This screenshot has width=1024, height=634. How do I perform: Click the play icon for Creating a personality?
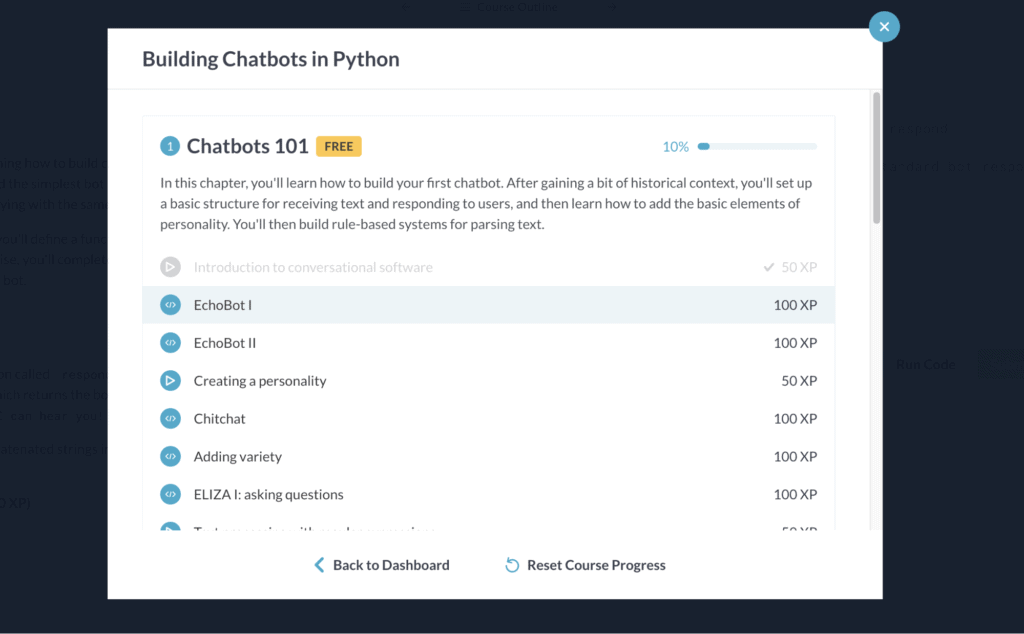pyautogui.click(x=170, y=380)
